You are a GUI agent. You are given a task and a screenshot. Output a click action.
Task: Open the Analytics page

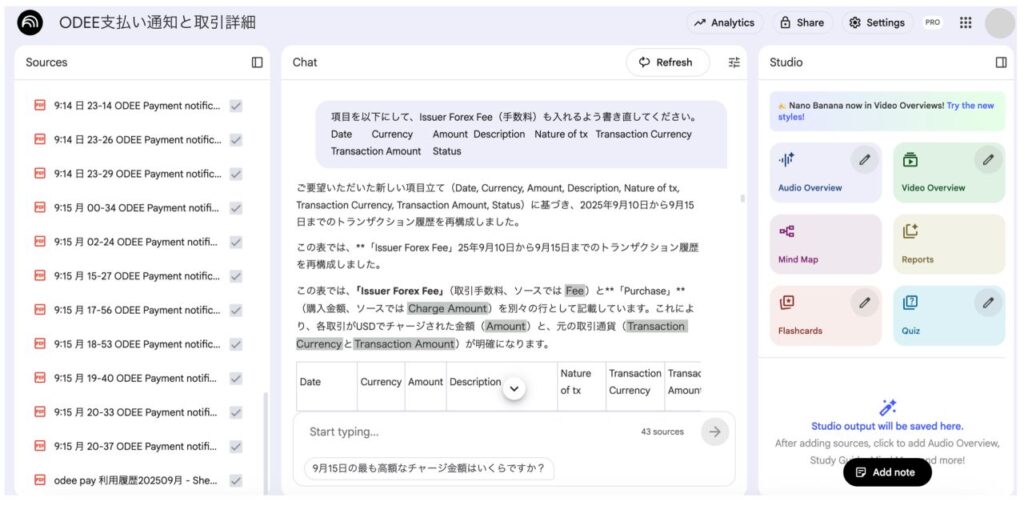tap(725, 23)
